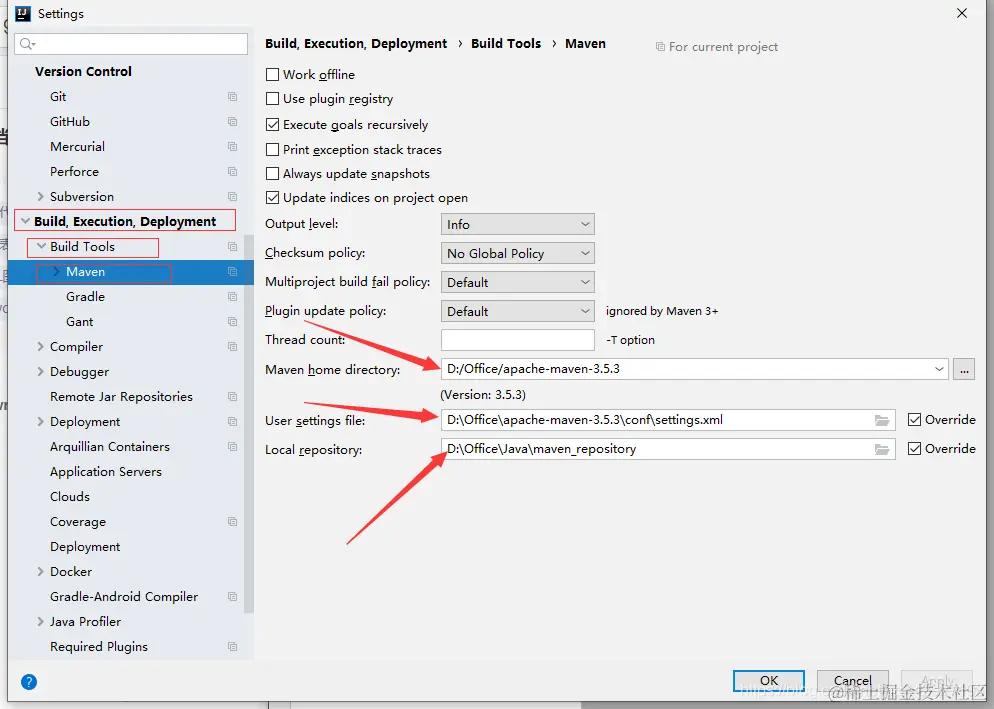Expand the Java Profiler node
Image resolution: width=994 pixels, height=709 pixels.
pos(41,621)
